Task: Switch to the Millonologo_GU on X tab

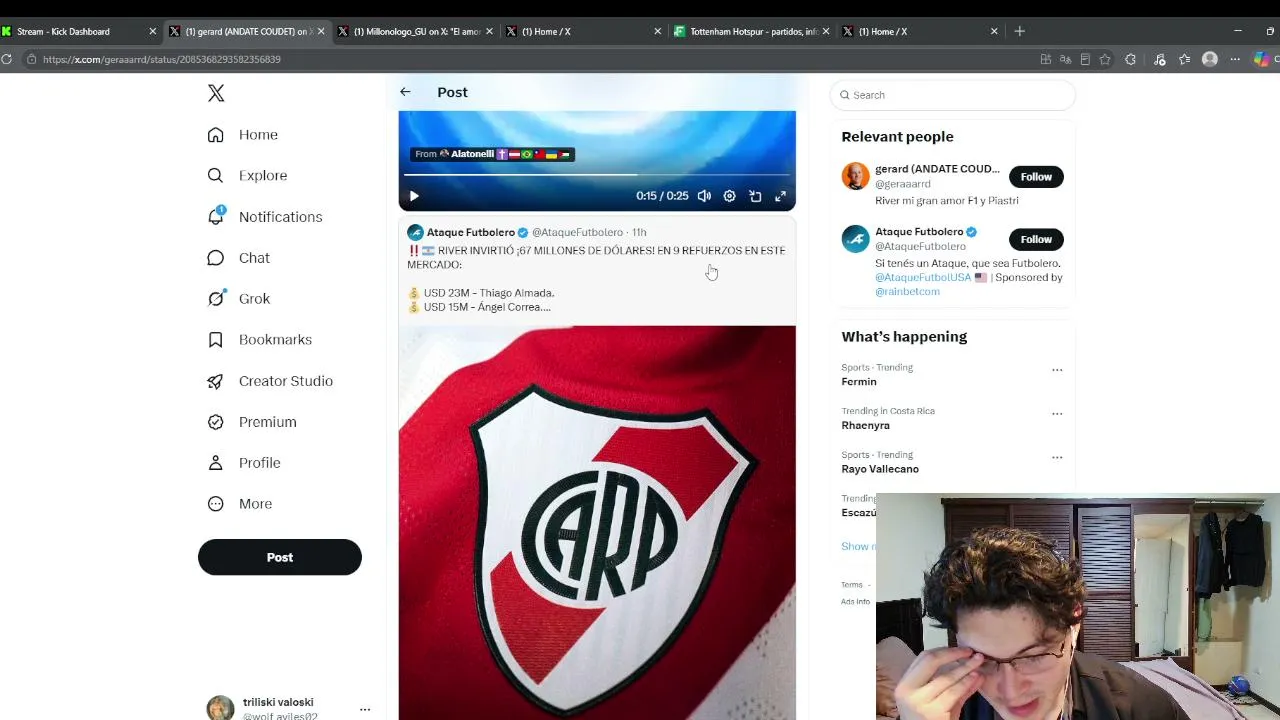Action: point(416,32)
